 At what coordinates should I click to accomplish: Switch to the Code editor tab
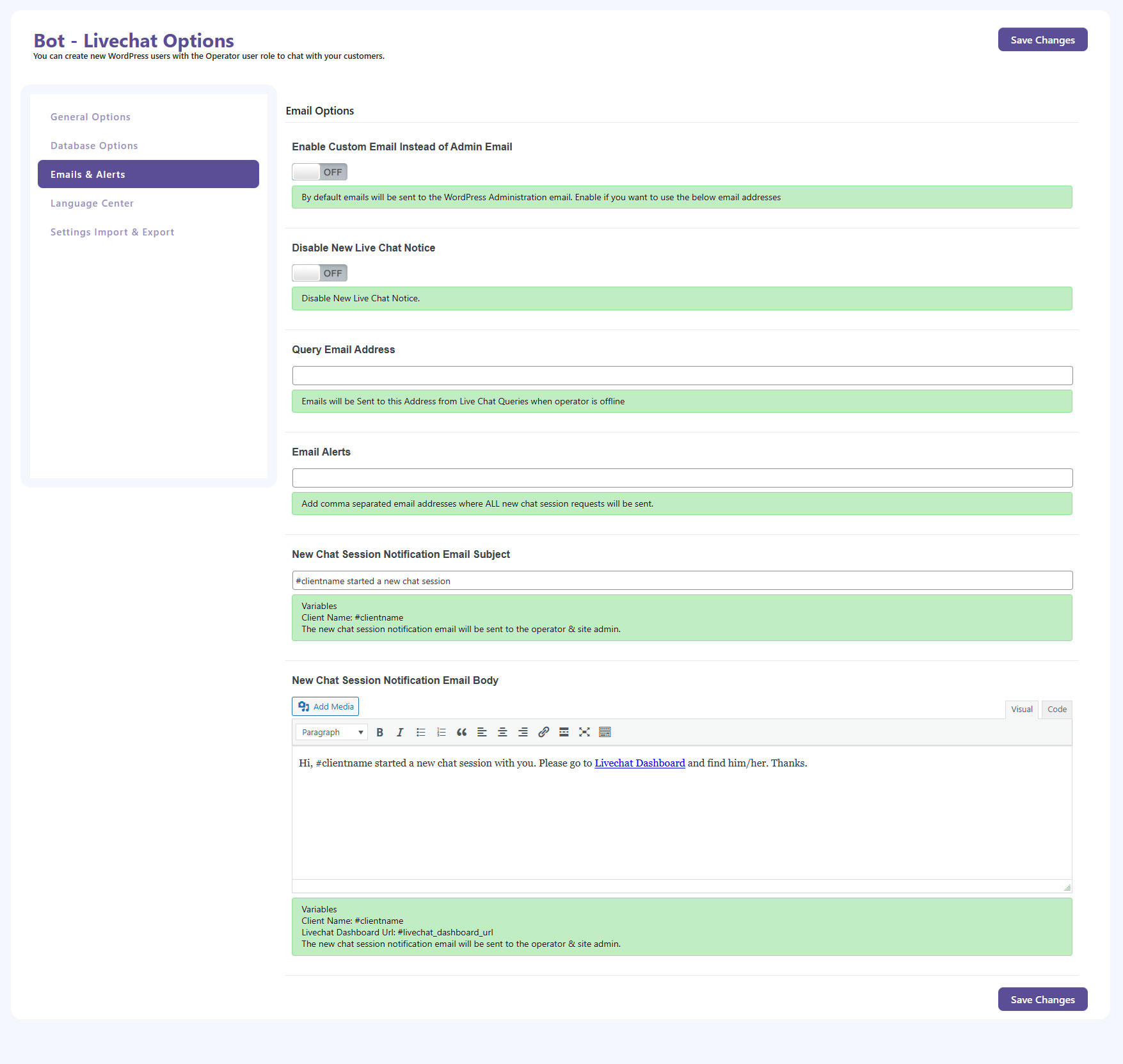(x=1056, y=709)
